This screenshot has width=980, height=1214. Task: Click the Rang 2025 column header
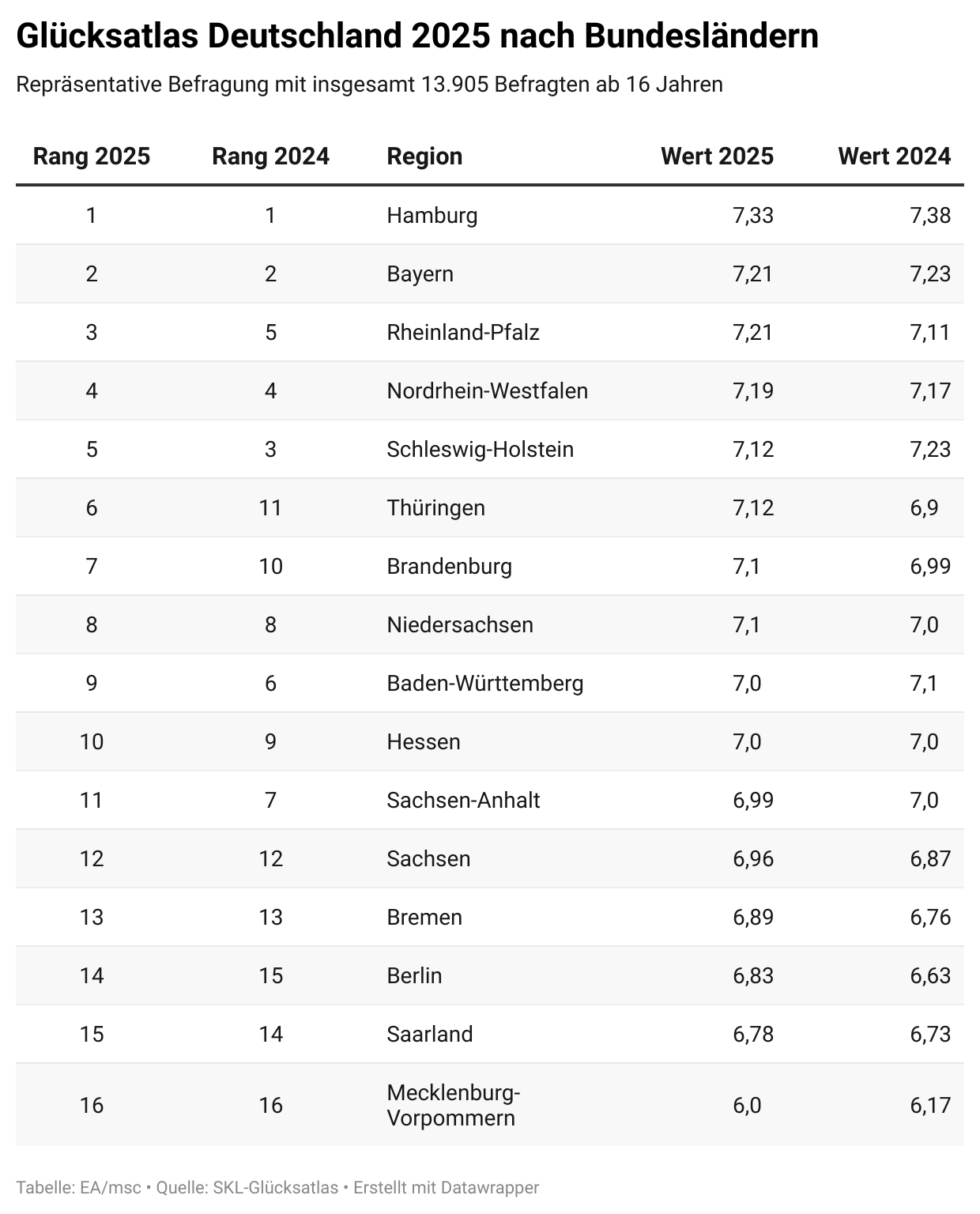point(92,156)
